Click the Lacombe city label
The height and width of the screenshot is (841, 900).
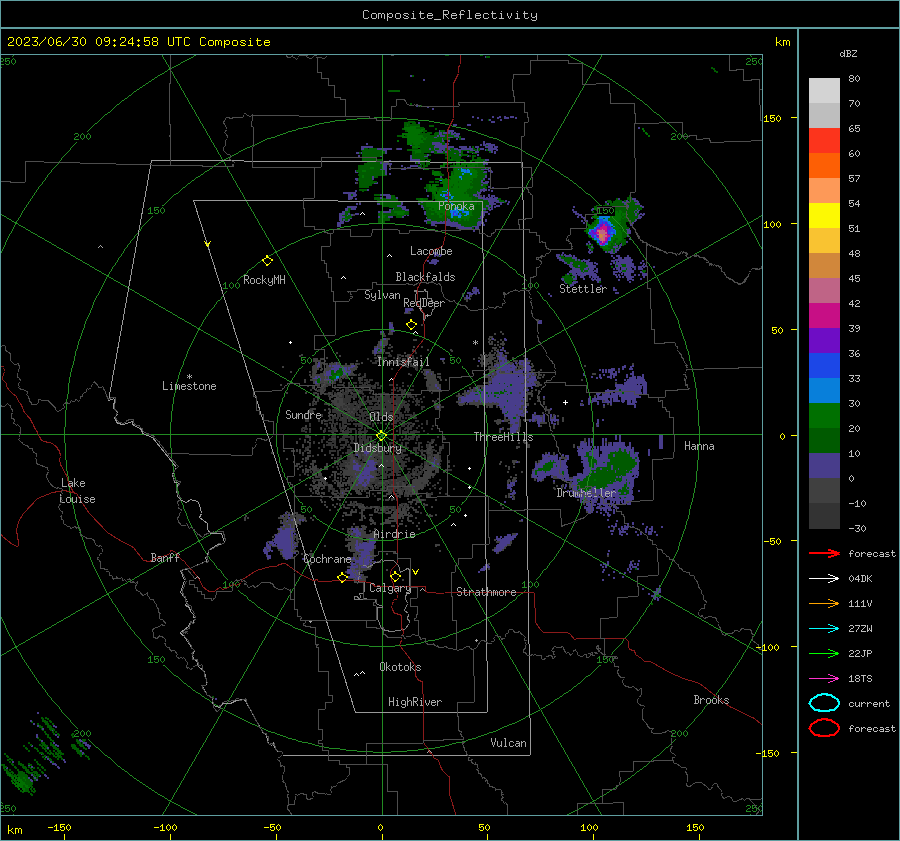click(431, 251)
